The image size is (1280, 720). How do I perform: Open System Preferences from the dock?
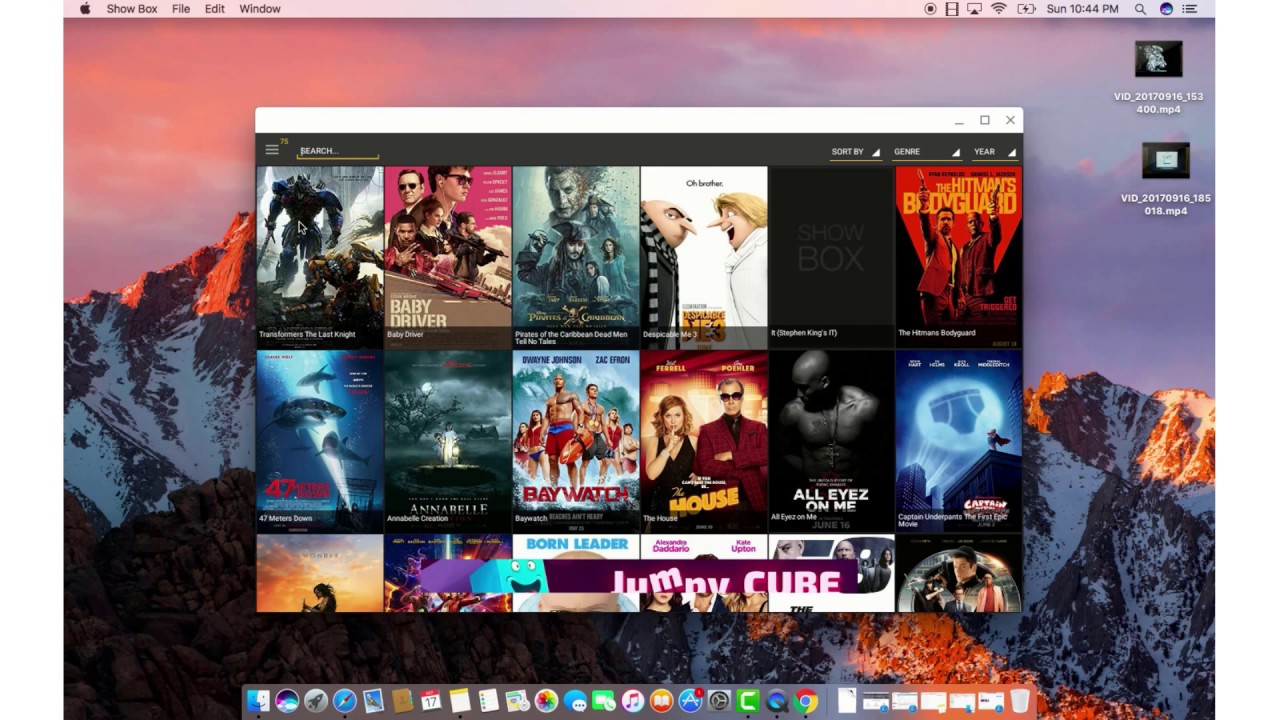click(720, 701)
